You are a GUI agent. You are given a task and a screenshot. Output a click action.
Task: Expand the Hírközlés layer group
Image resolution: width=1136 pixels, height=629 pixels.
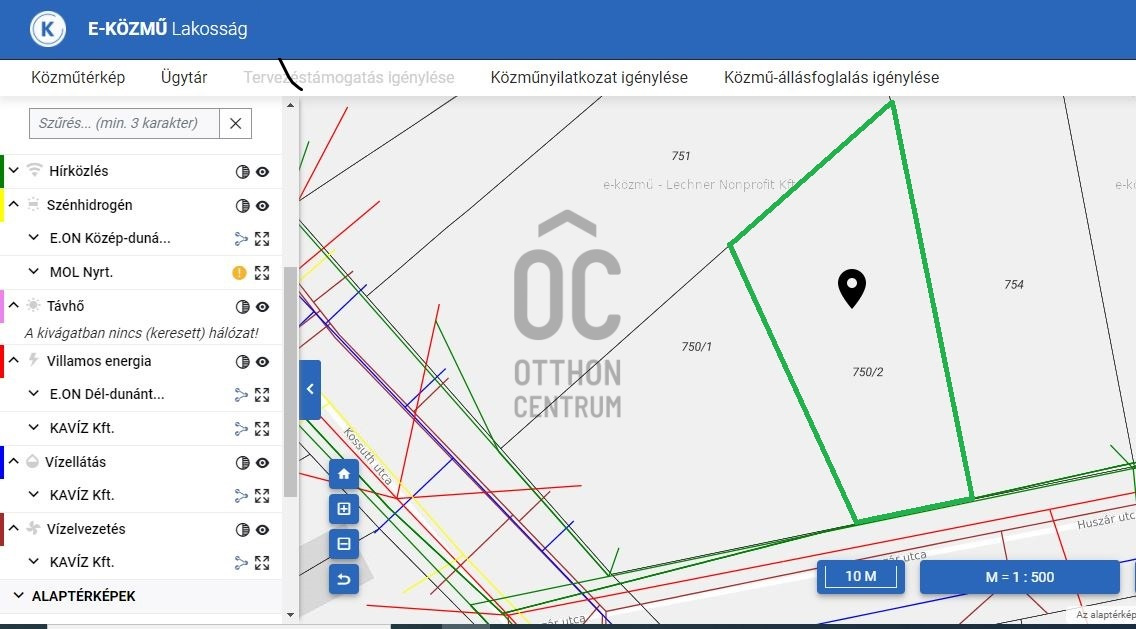click(x=15, y=171)
